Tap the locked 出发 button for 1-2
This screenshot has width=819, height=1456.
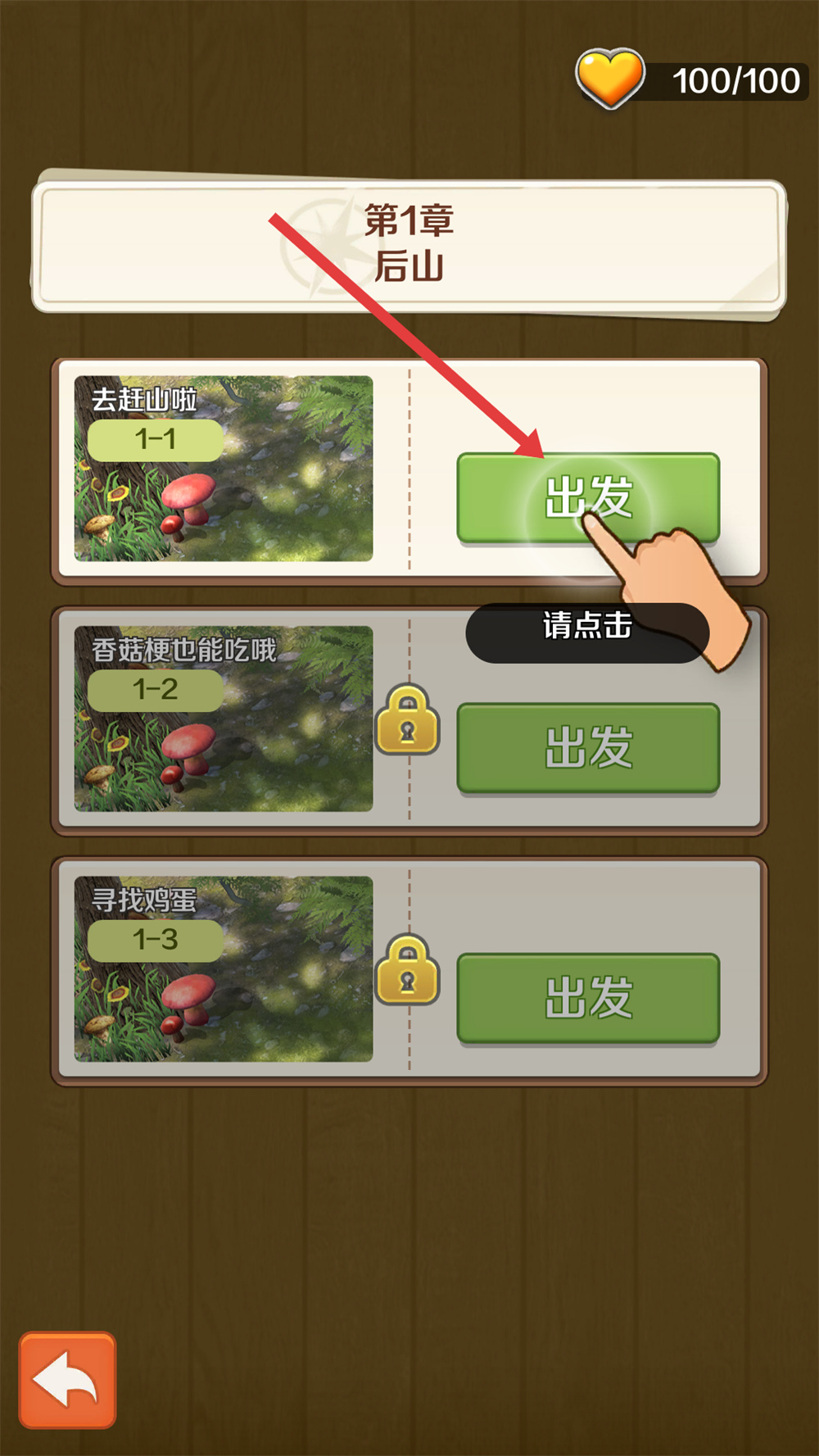(588, 748)
